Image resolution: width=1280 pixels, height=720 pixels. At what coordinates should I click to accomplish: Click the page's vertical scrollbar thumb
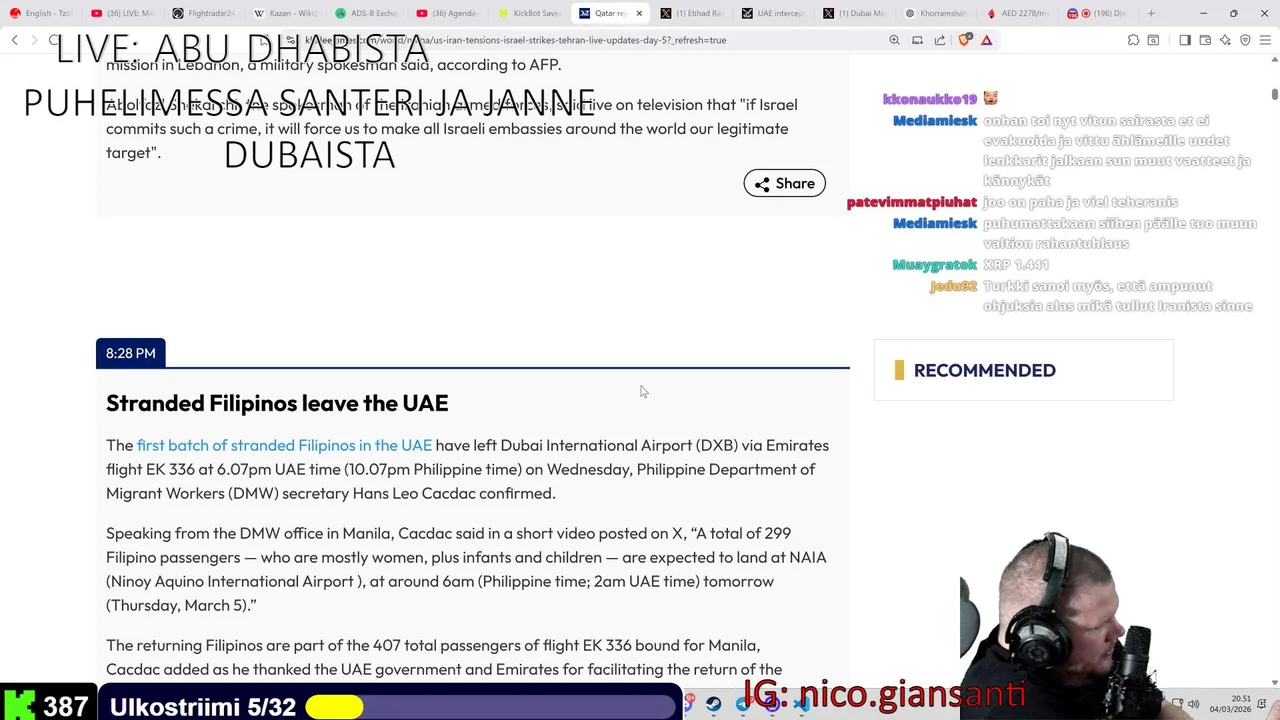tap(1274, 94)
